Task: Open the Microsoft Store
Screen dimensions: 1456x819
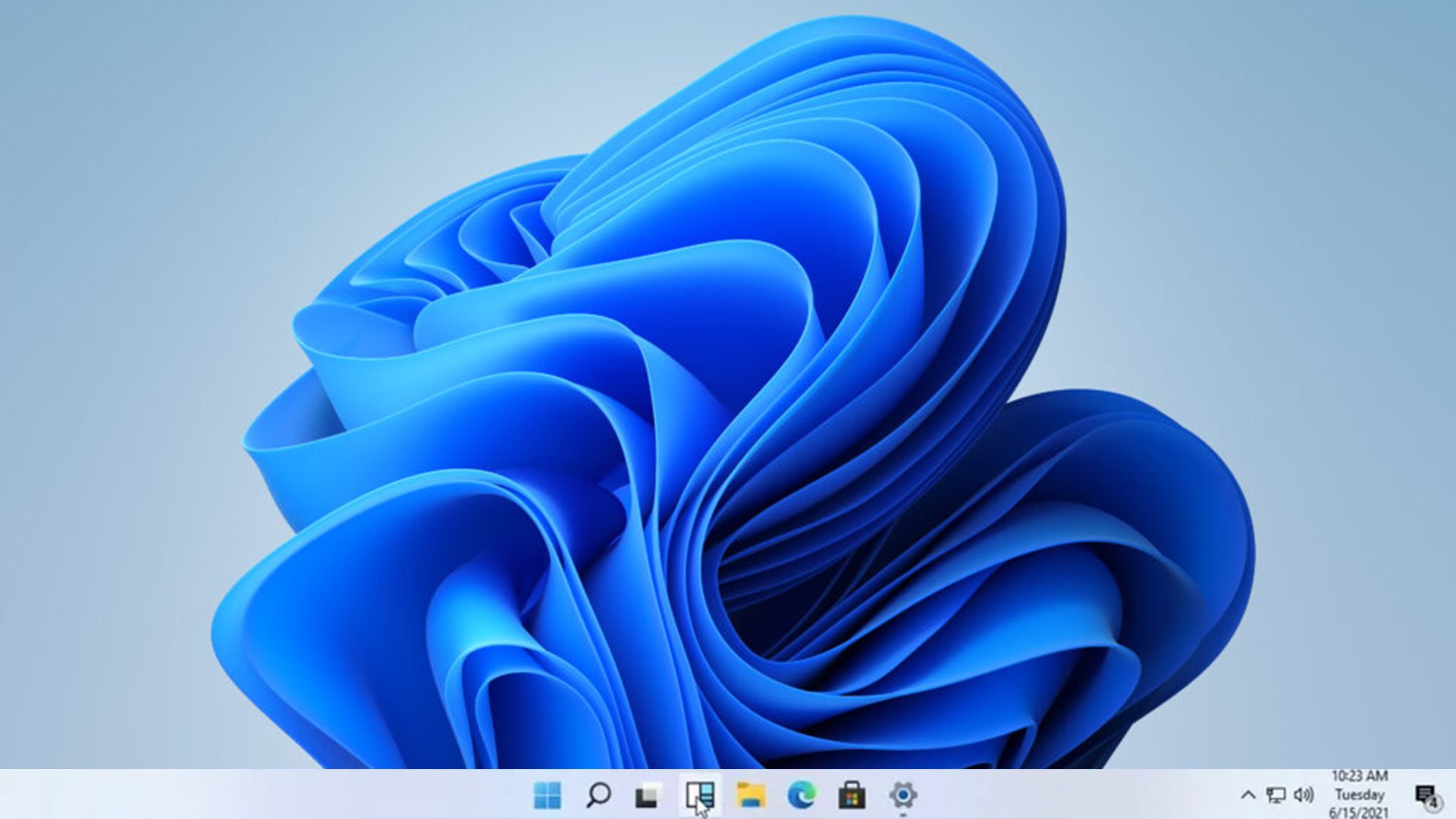Action: pos(851,796)
